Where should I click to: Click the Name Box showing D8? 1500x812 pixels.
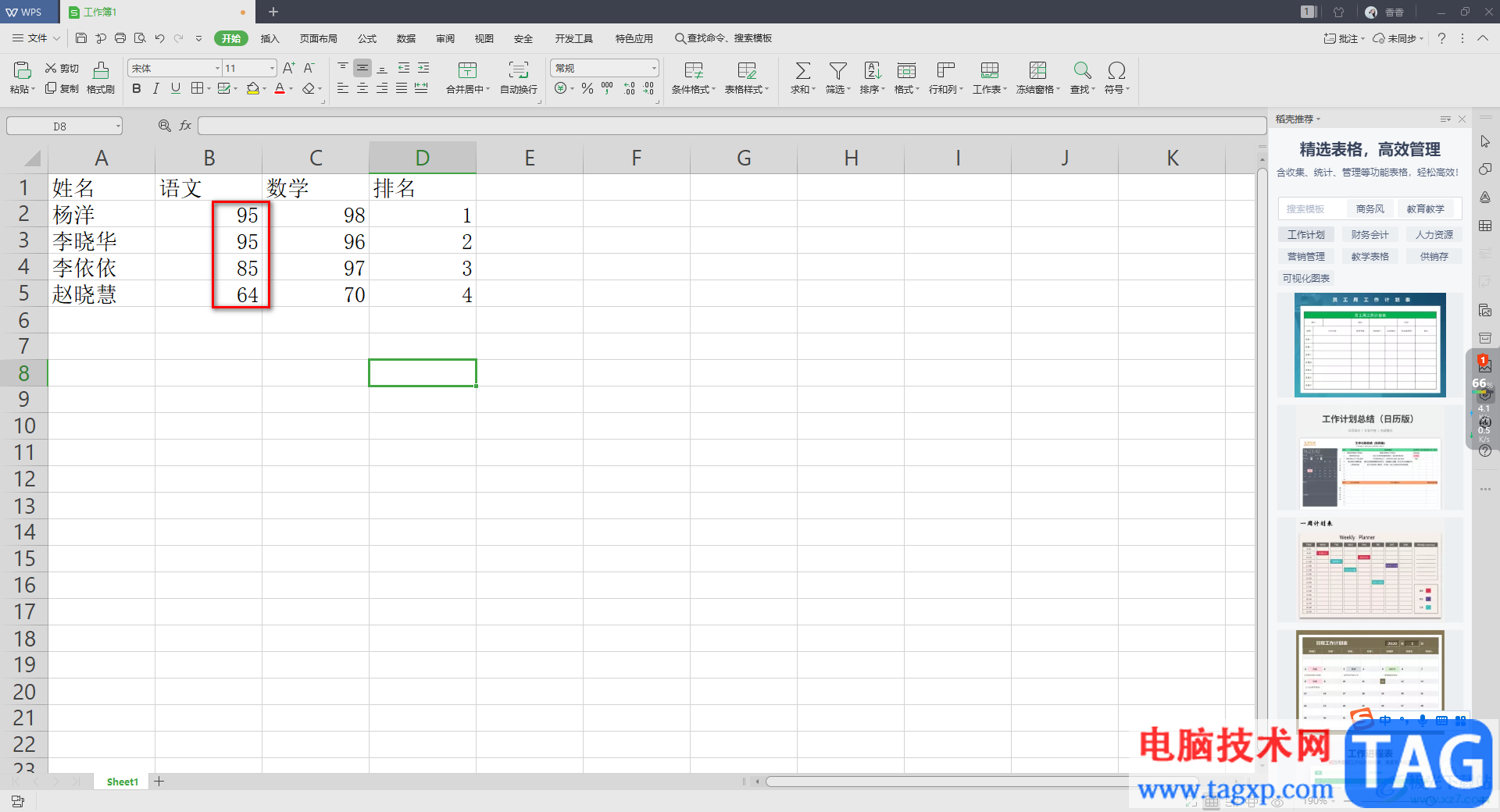click(x=64, y=126)
